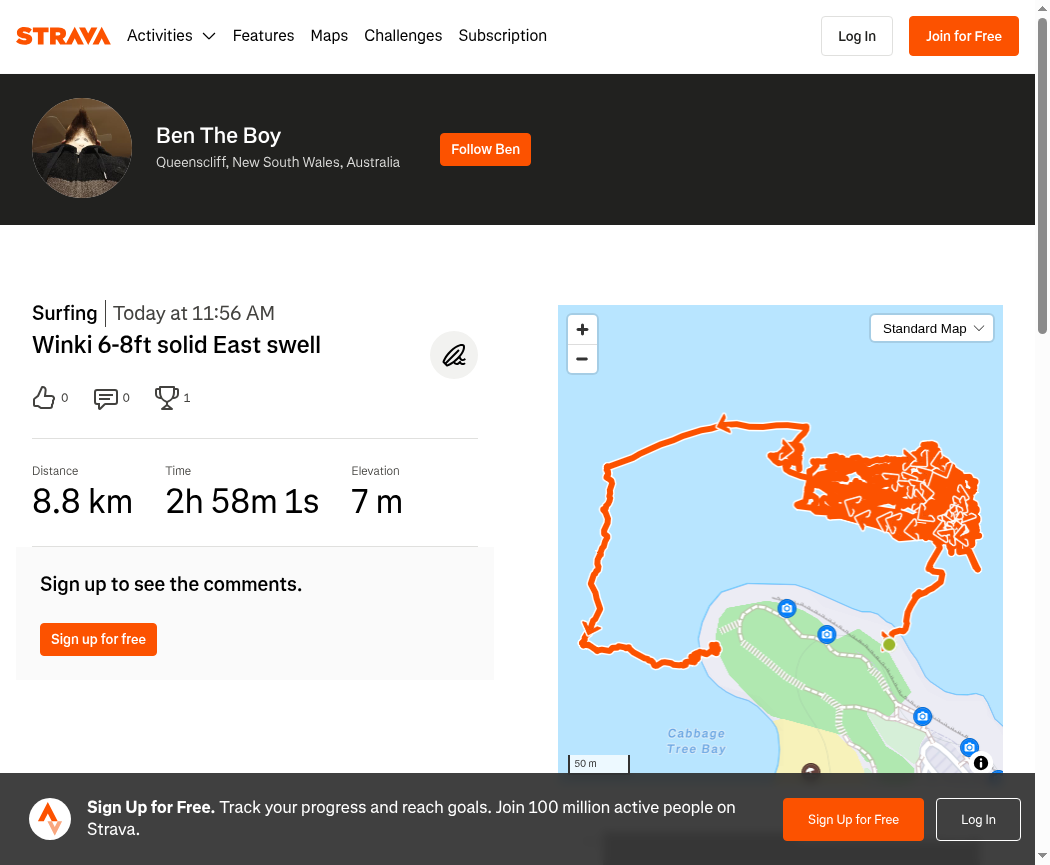Click the surfing activity type icon
Screen dimensions: 1050x865
[454, 355]
